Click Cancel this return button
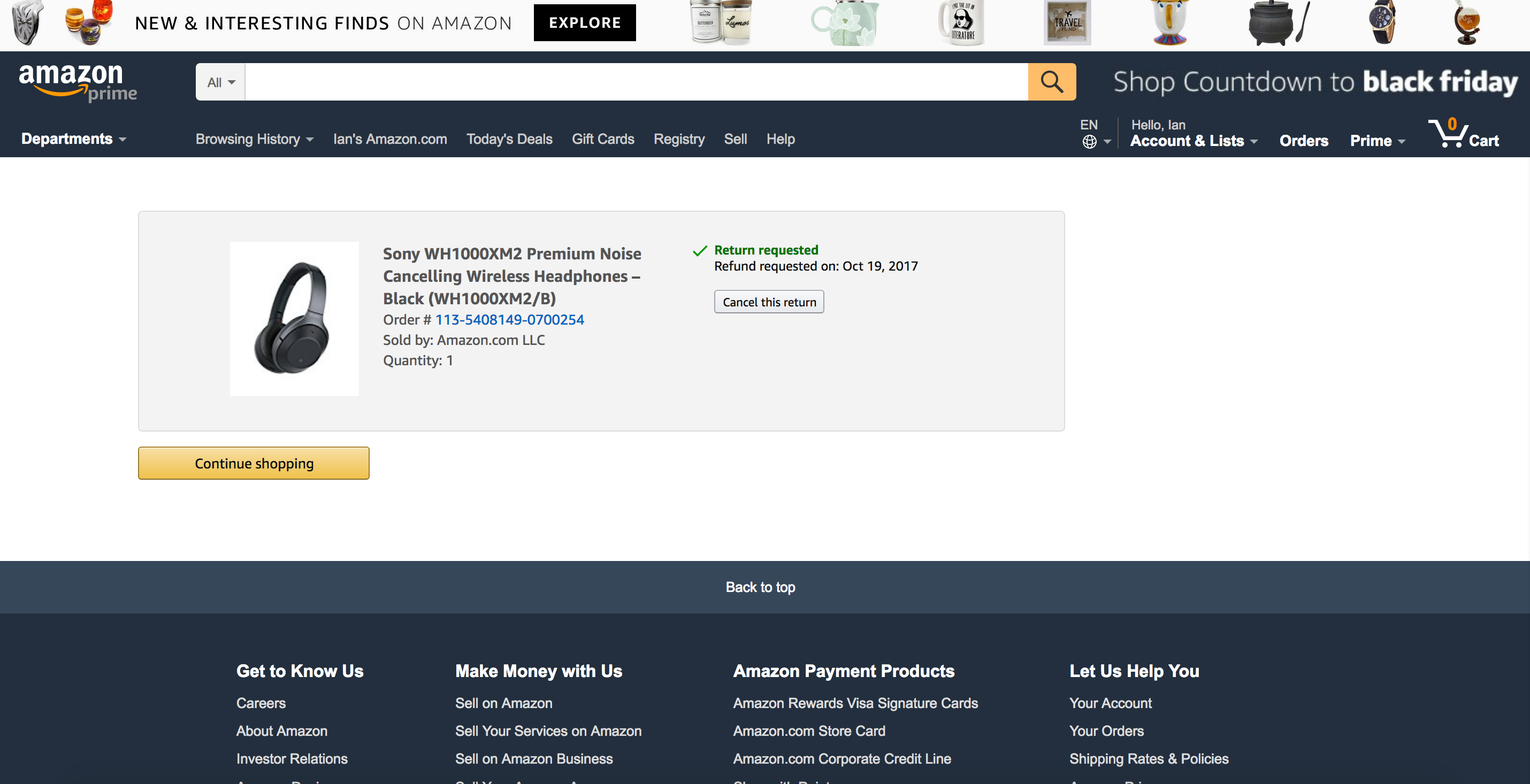The height and width of the screenshot is (784, 1530). (769, 302)
